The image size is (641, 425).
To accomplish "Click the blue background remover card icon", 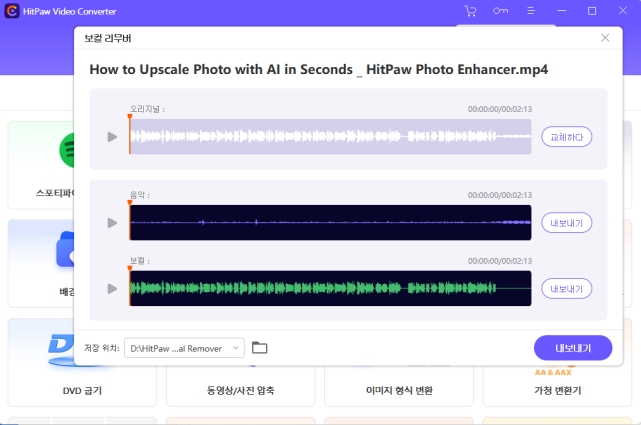I will point(65,249).
